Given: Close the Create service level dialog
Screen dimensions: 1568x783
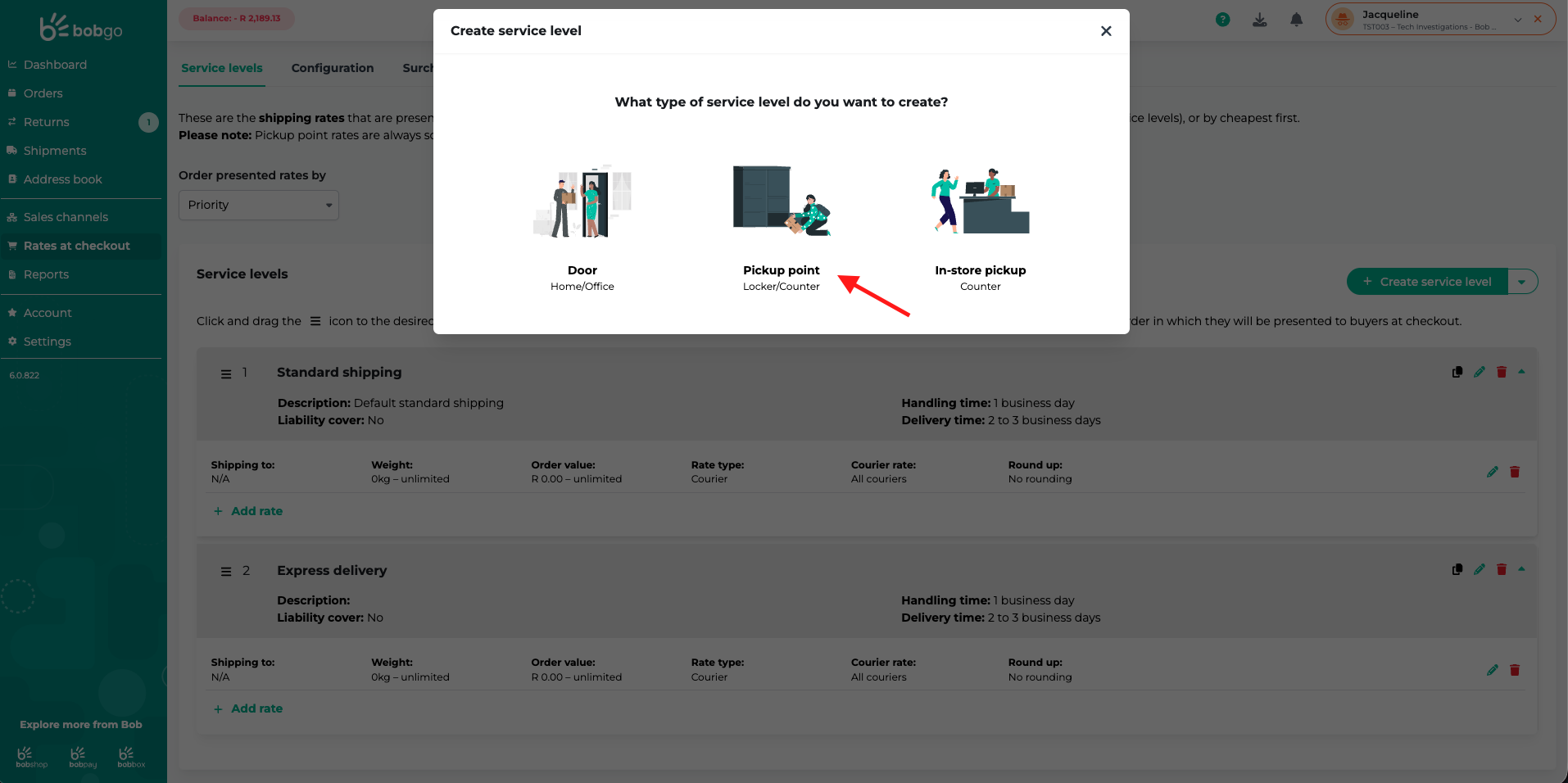Looking at the screenshot, I should click(1106, 31).
